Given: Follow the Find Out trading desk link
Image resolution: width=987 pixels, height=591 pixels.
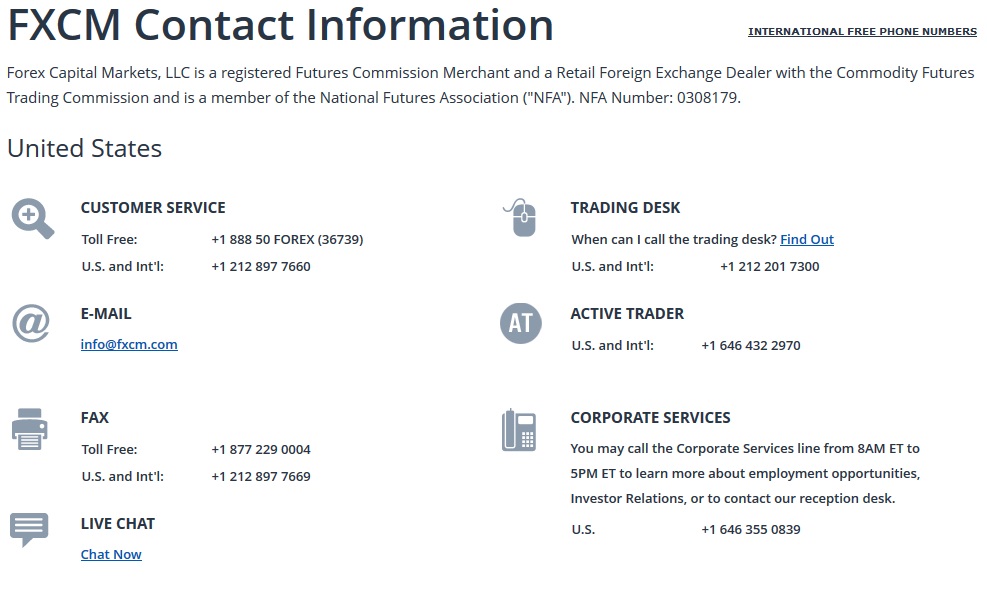Looking at the screenshot, I should click(x=807, y=239).
